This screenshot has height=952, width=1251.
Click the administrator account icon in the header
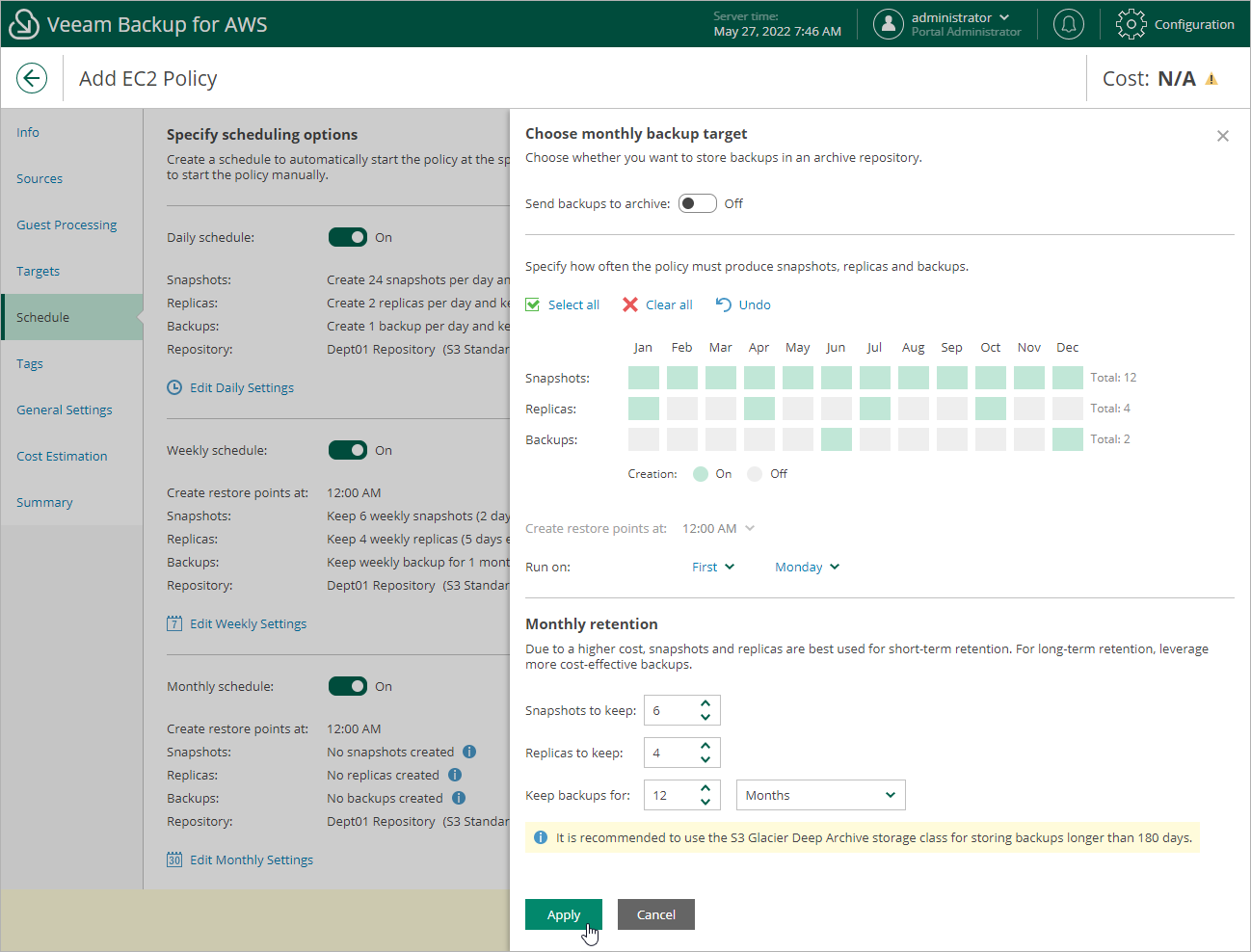coord(888,24)
